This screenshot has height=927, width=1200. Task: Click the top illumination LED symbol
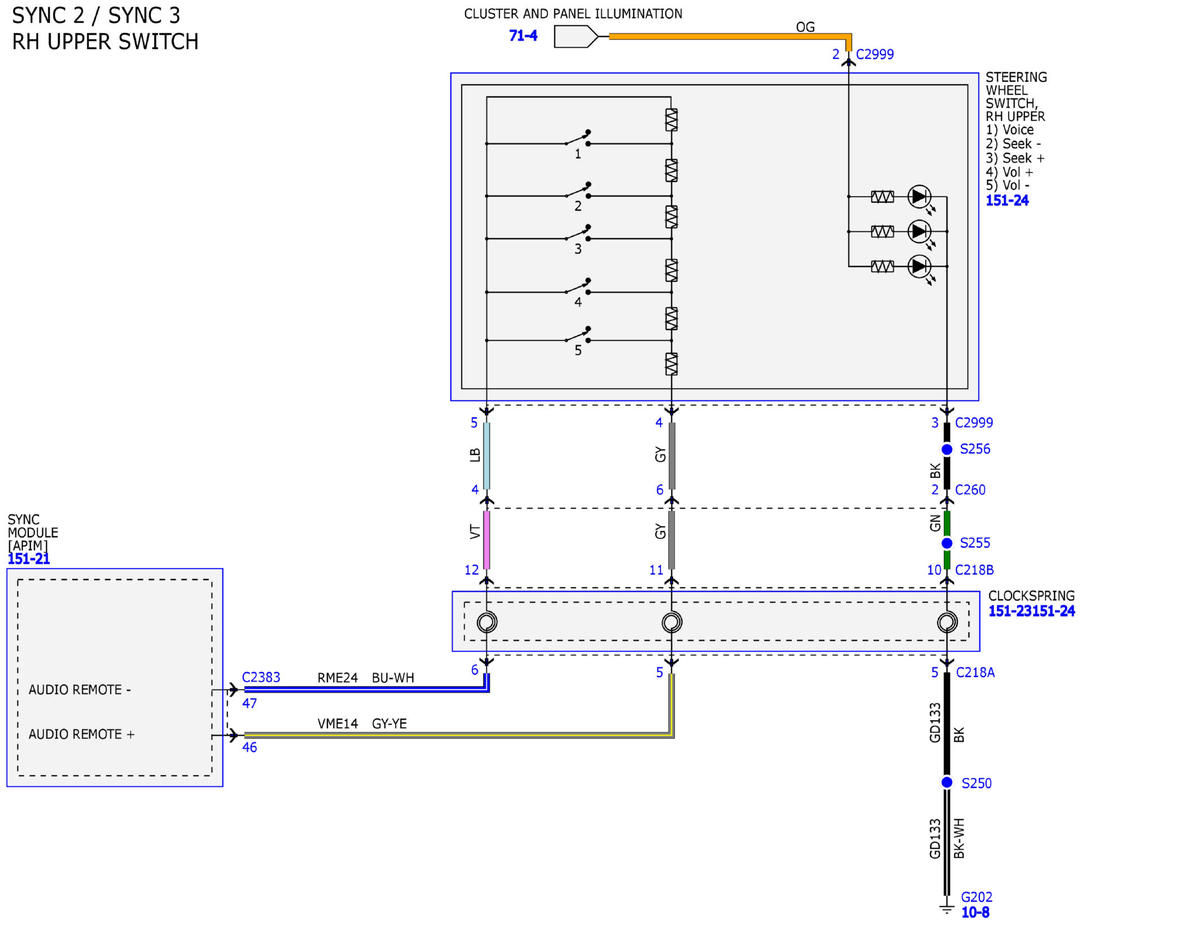[920, 197]
